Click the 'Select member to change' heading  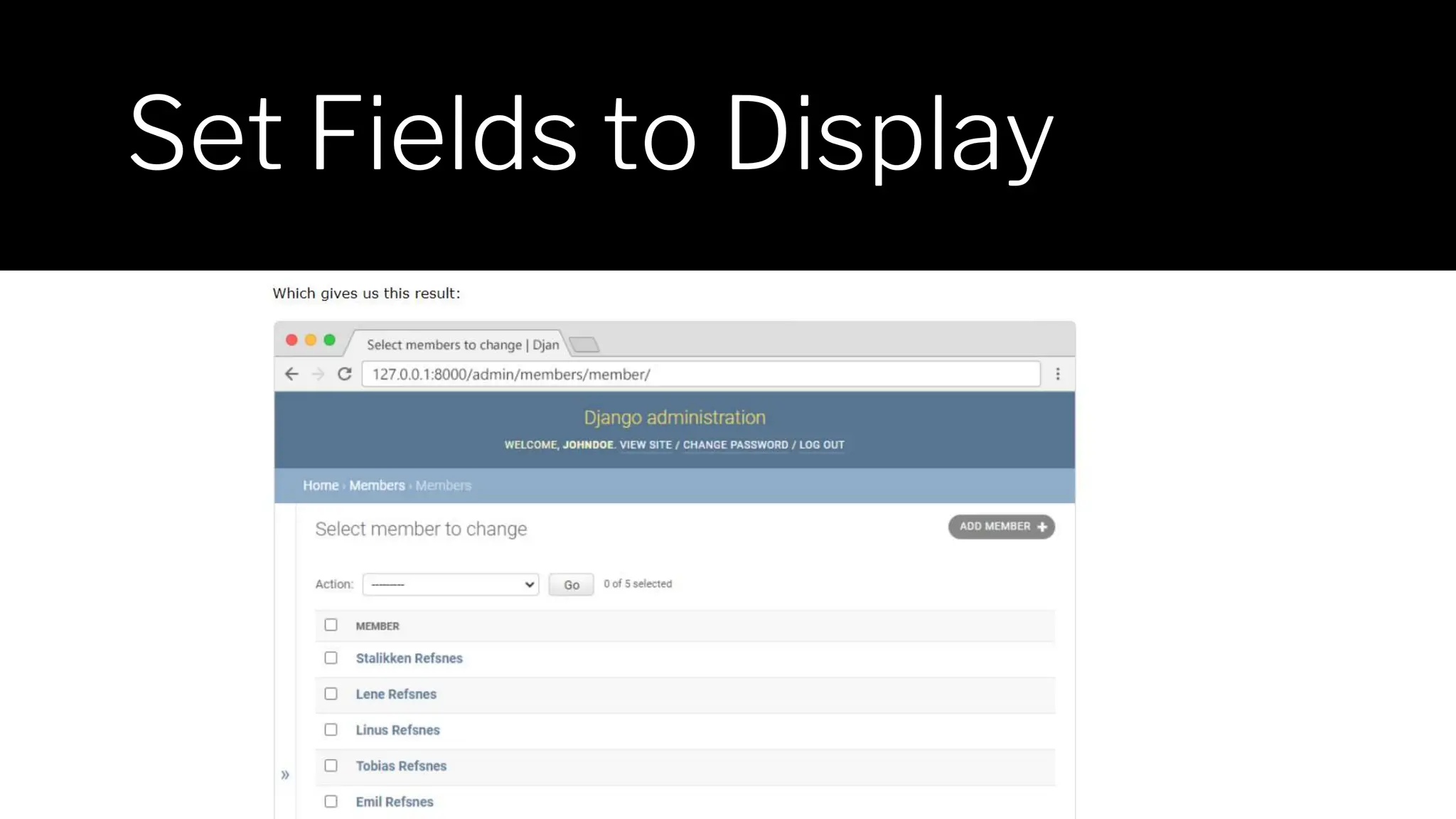[421, 529]
